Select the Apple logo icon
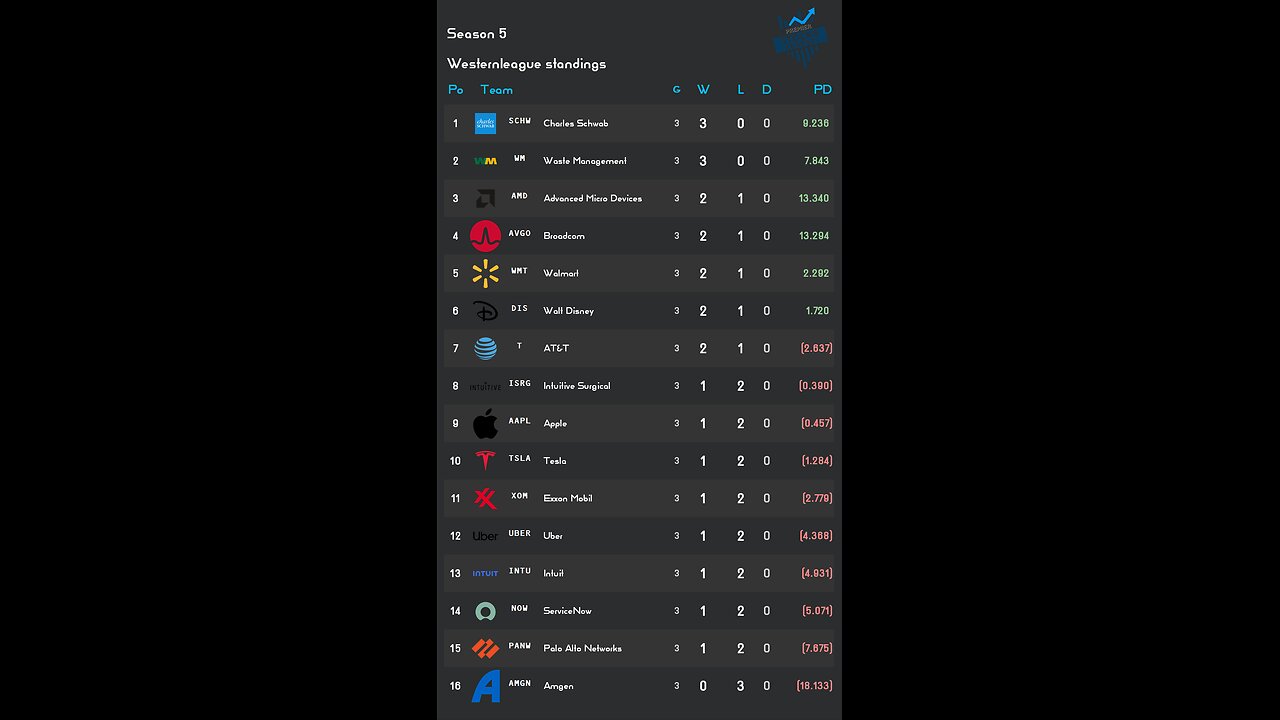1280x720 pixels. click(x=485, y=423)
